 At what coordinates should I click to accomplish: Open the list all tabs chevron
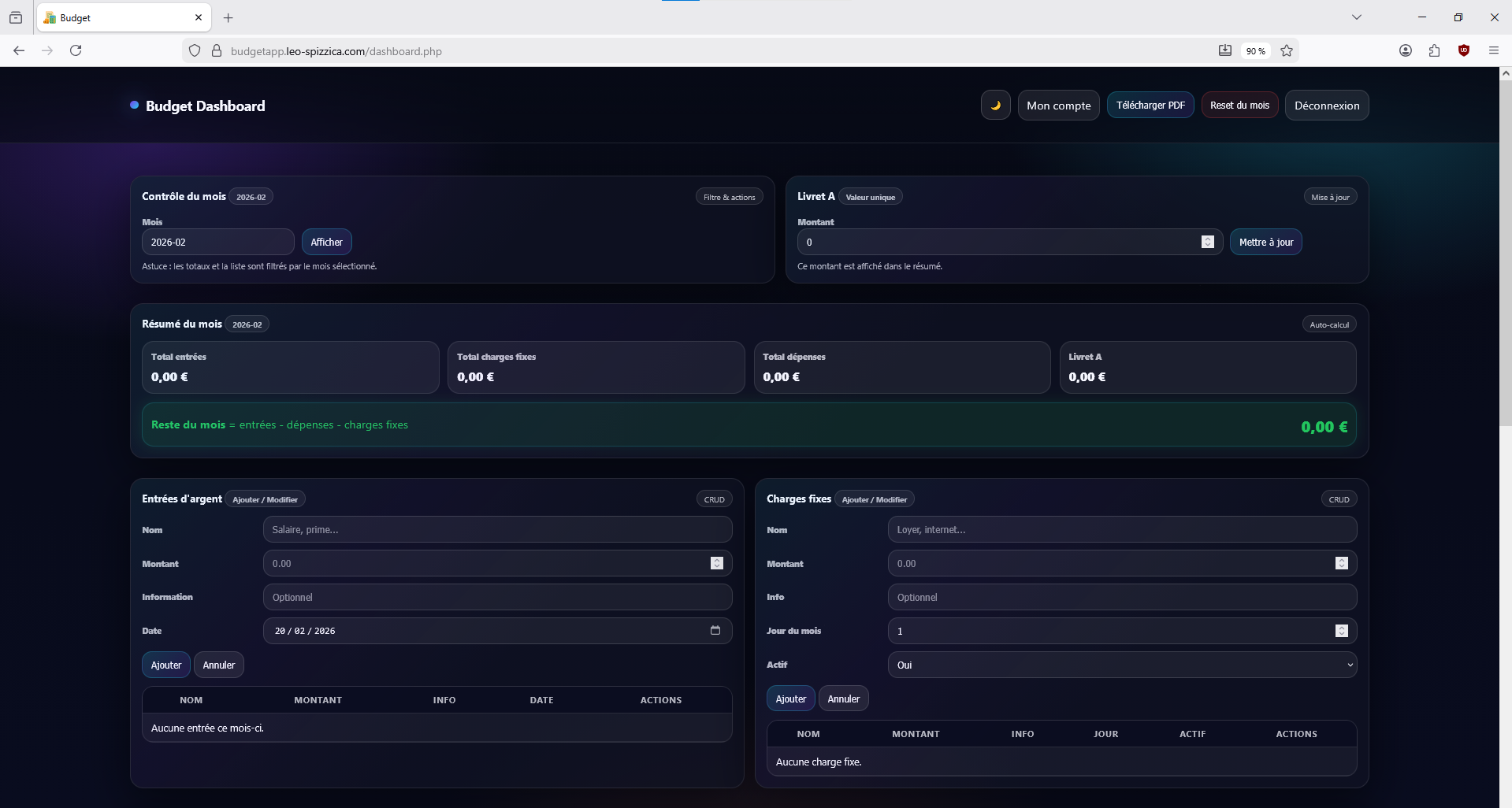(x=1356, y=17)
